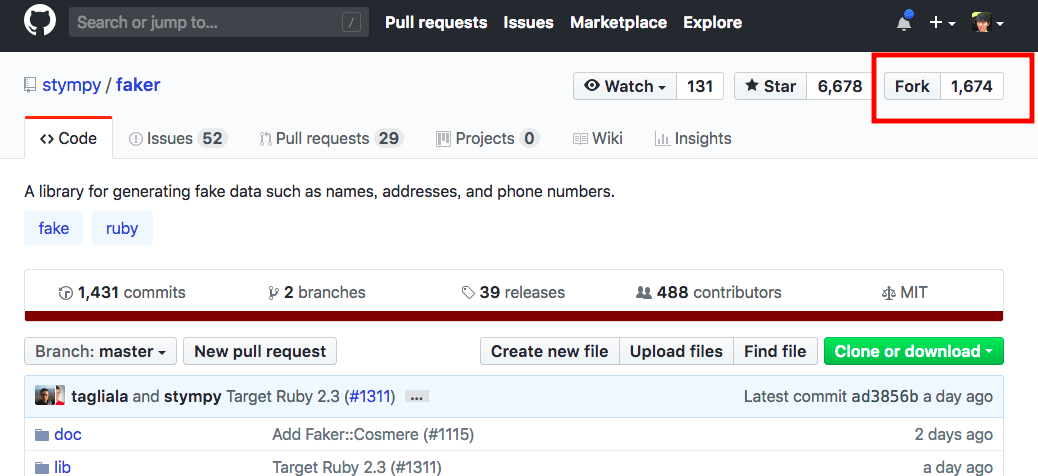Screen dimensions: 1038x476
Task: Open the Insights tab
Action: (692, 138)
